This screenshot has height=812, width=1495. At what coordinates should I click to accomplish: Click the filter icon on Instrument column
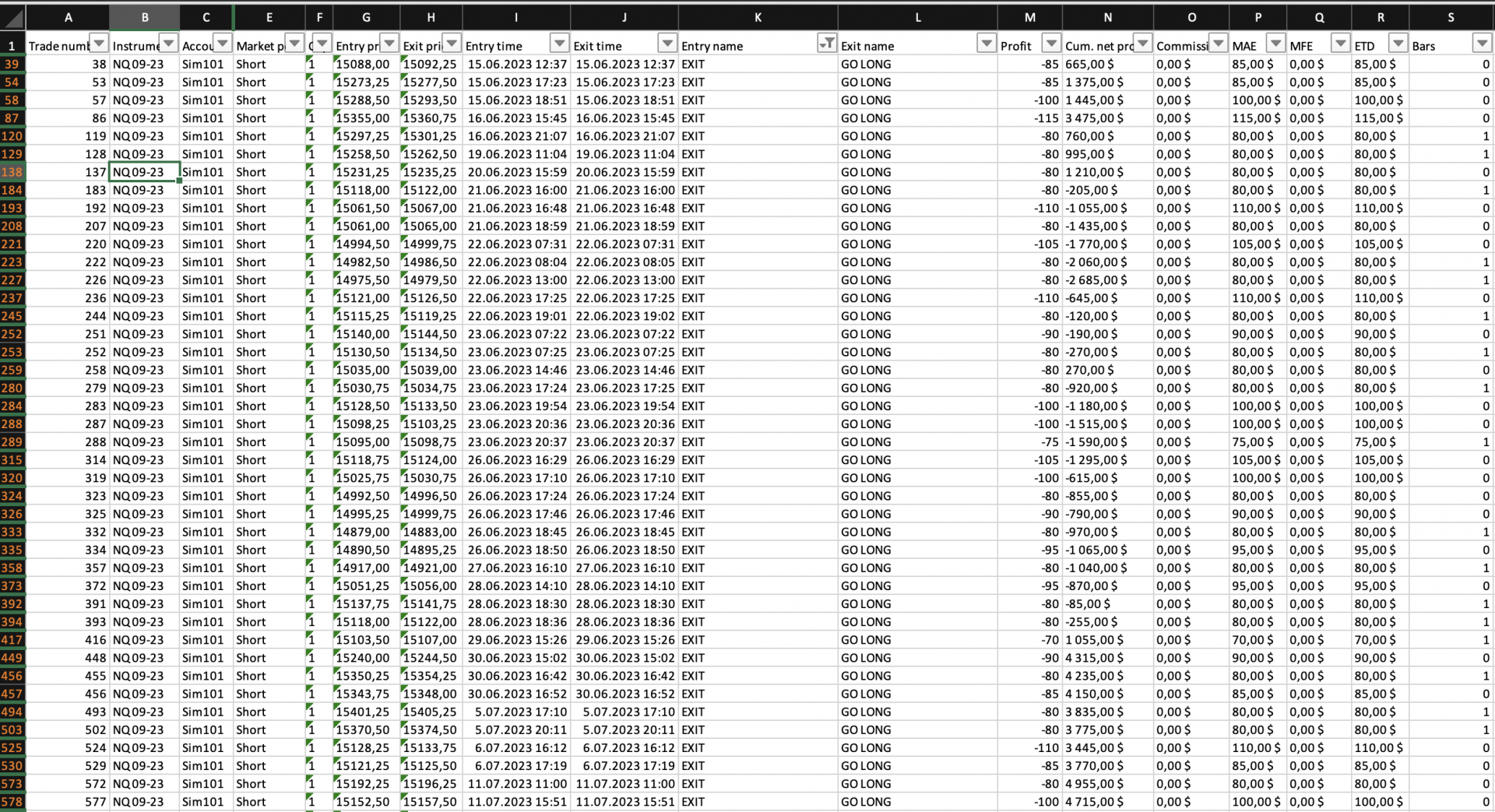[x=170, y=44]
